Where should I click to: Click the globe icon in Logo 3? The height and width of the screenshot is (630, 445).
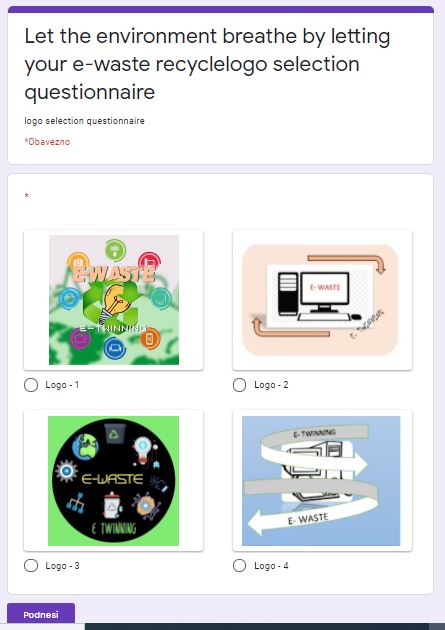click(x=85, y=446)
